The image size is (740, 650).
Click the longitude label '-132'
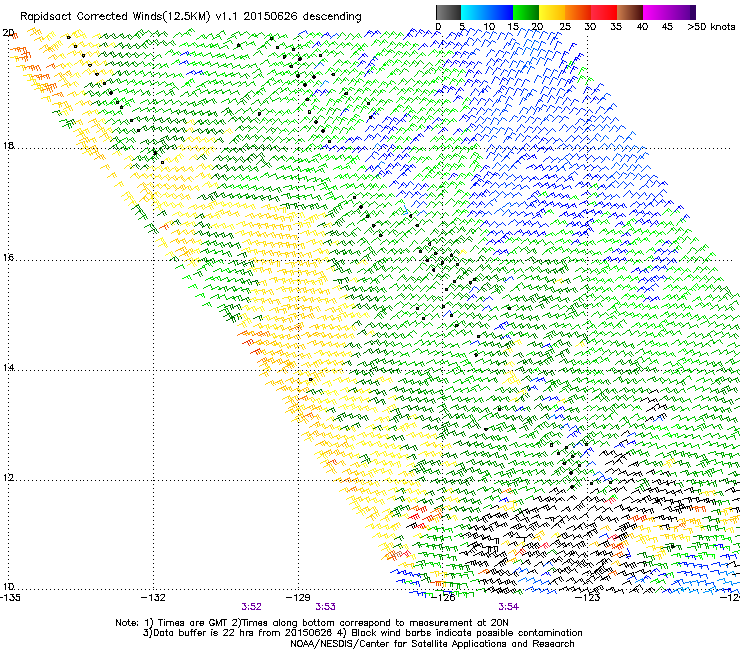[153, 598]
